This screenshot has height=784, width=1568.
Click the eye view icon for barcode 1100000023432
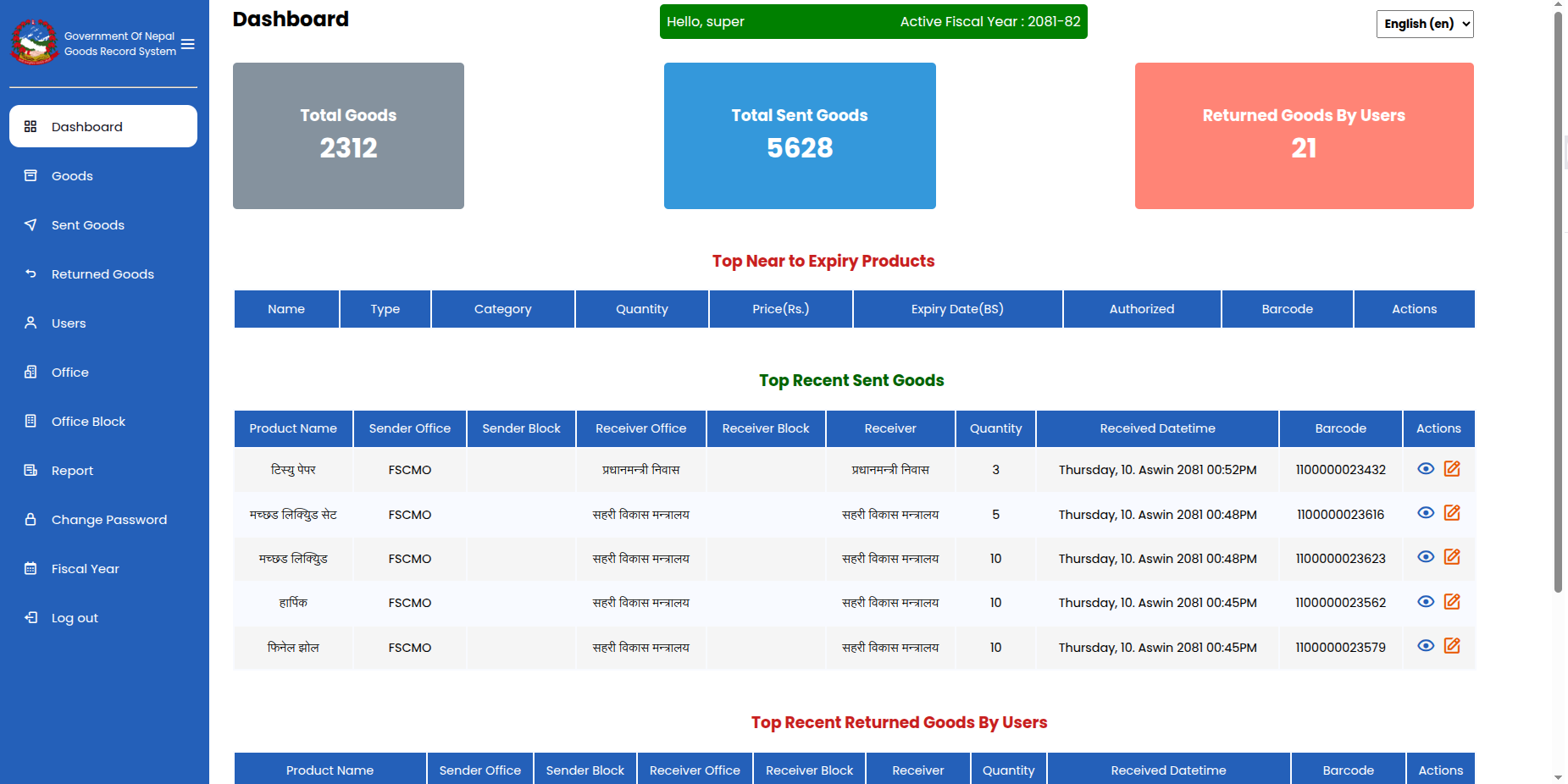click(1426, 469)
